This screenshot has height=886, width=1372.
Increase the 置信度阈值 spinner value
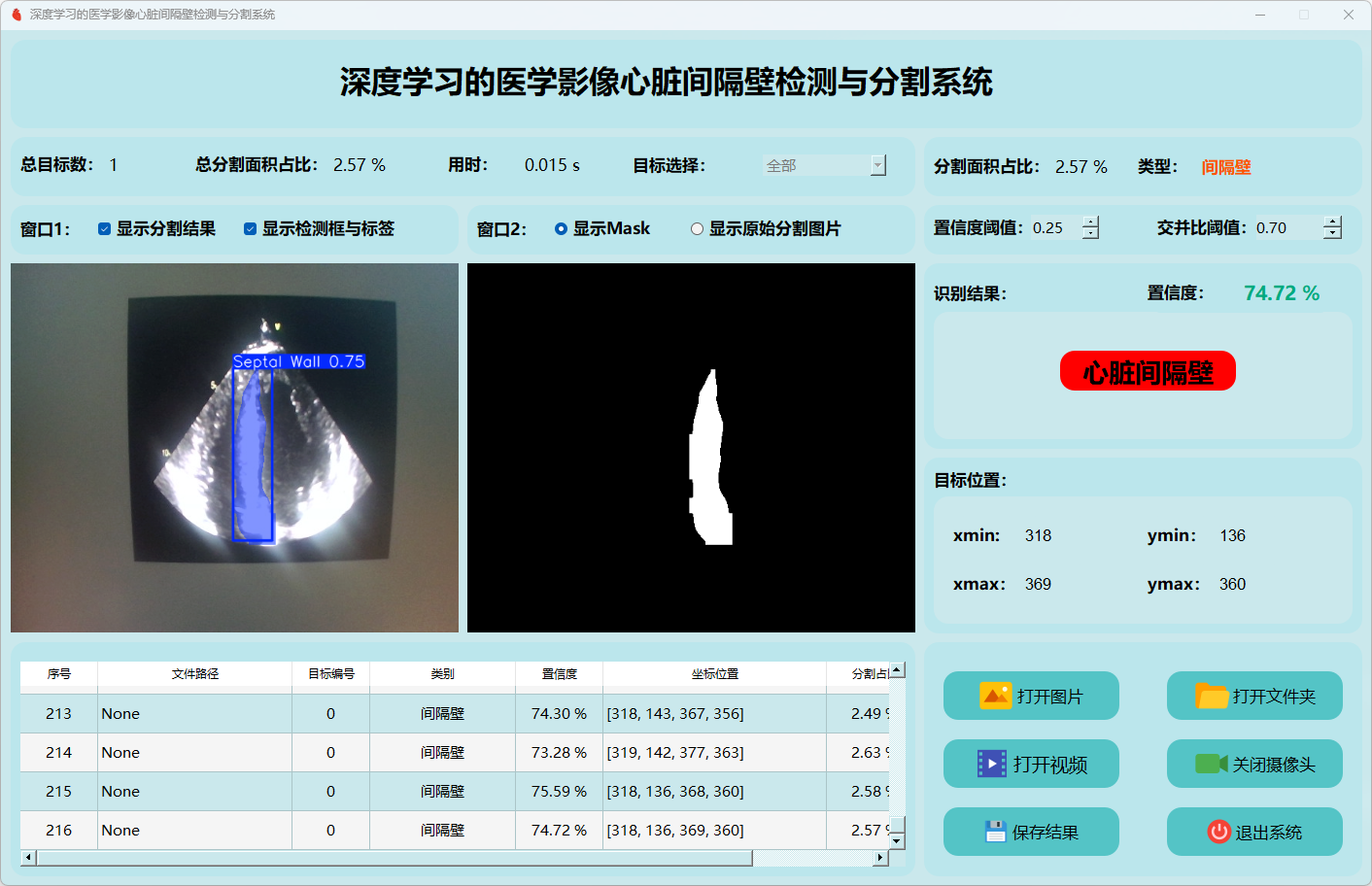[1091, 222]
